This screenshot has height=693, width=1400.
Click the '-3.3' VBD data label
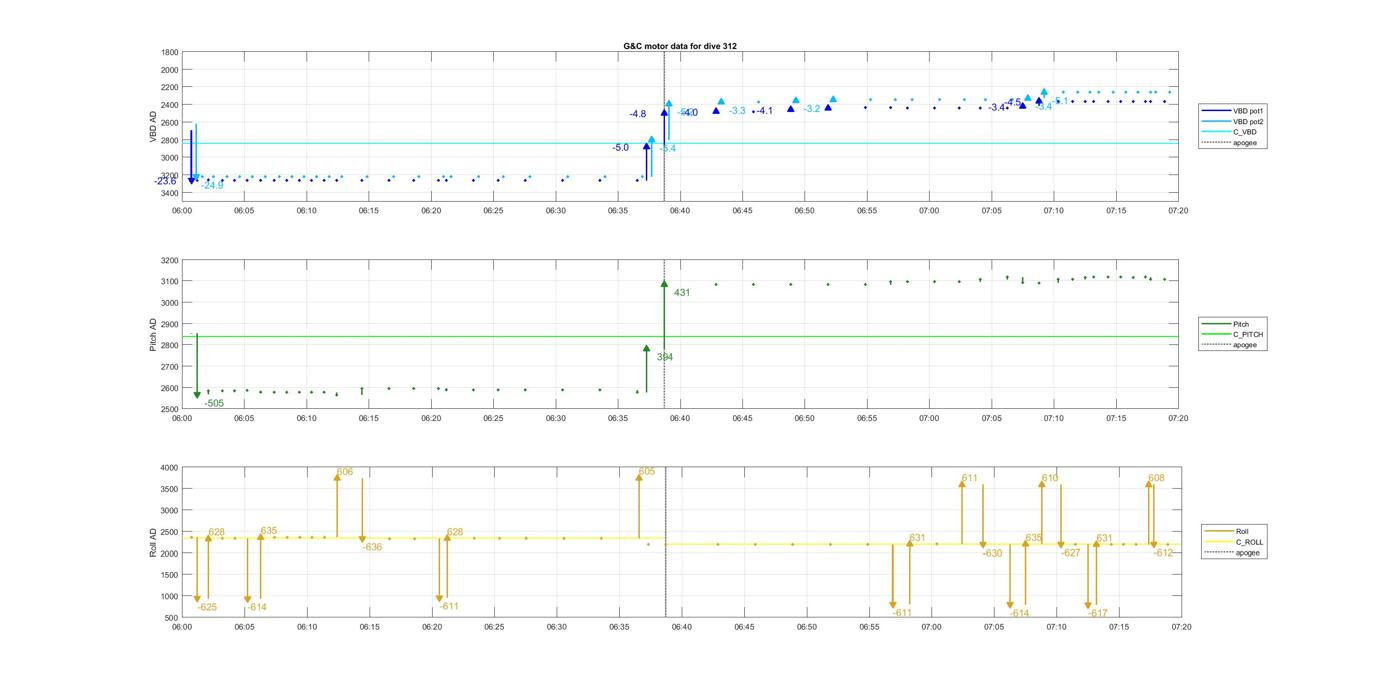coord(737,110)
